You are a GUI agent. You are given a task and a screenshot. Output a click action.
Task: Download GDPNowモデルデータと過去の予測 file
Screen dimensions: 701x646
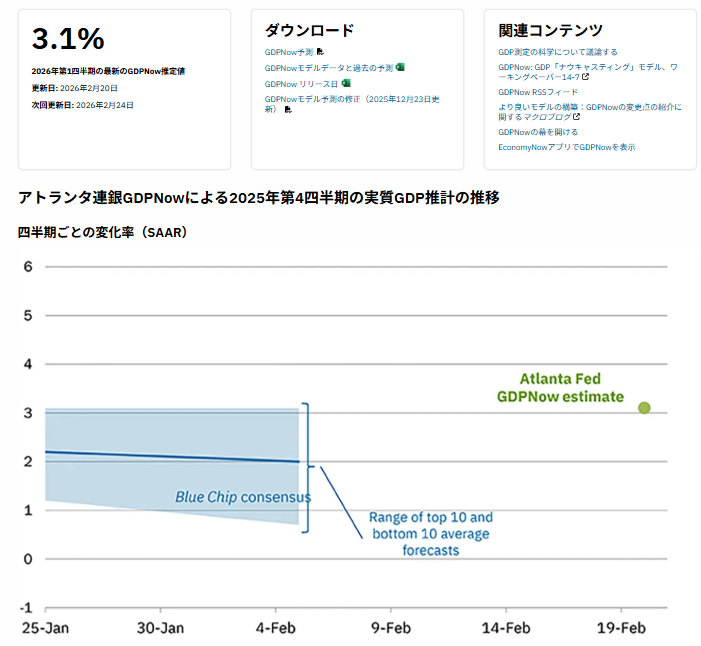[x=328, y=67]
